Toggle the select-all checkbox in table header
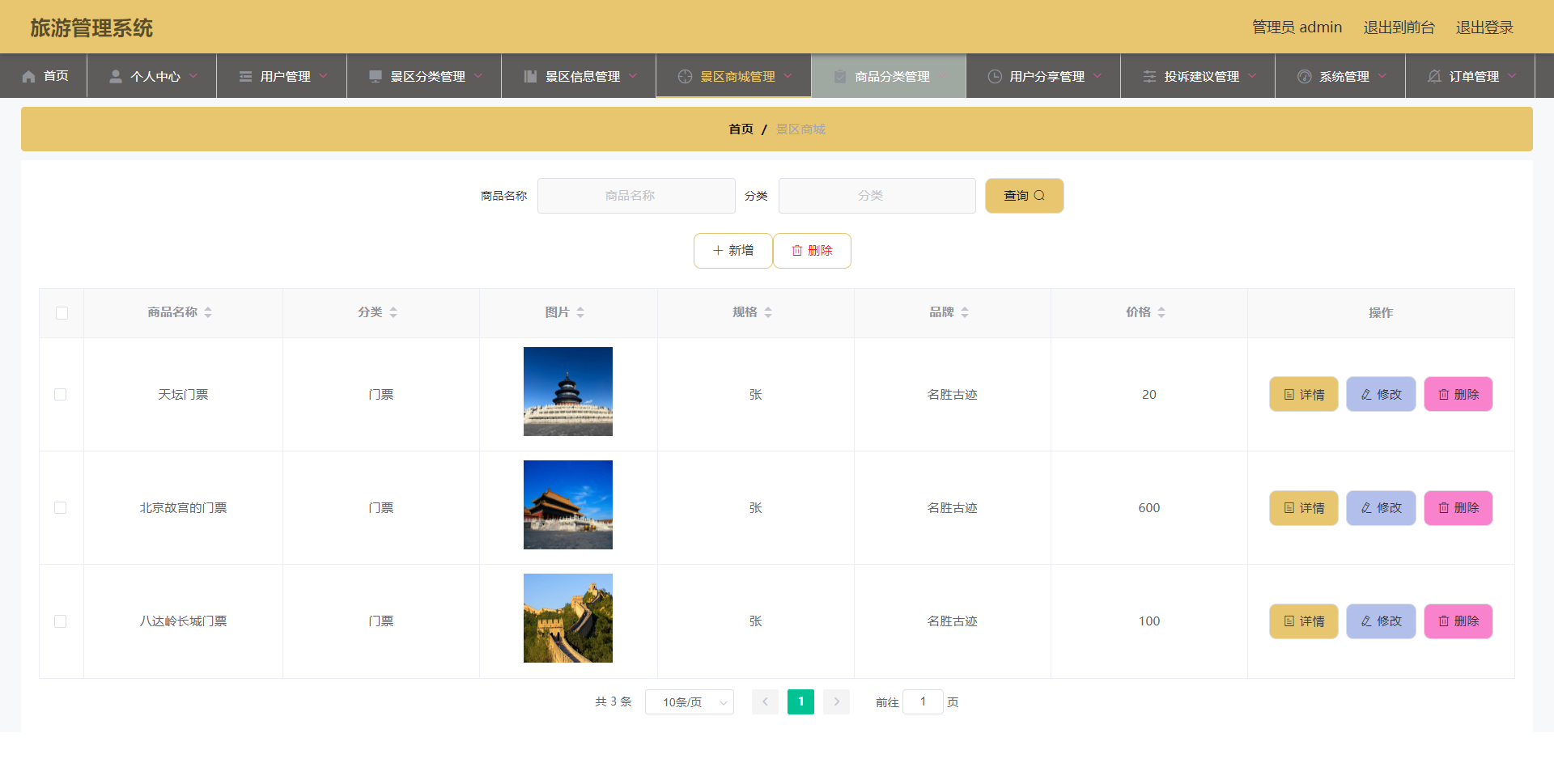The height and width of the screenshot is (784, 1554). (x=62, y=313)
